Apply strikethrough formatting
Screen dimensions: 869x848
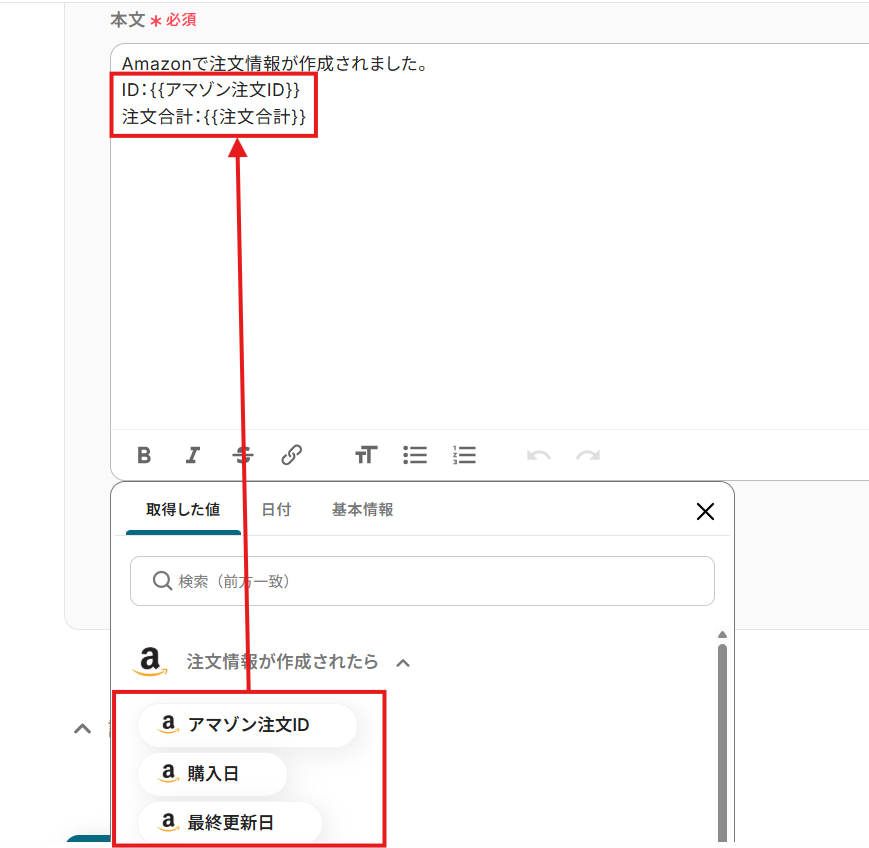(243, 455)
